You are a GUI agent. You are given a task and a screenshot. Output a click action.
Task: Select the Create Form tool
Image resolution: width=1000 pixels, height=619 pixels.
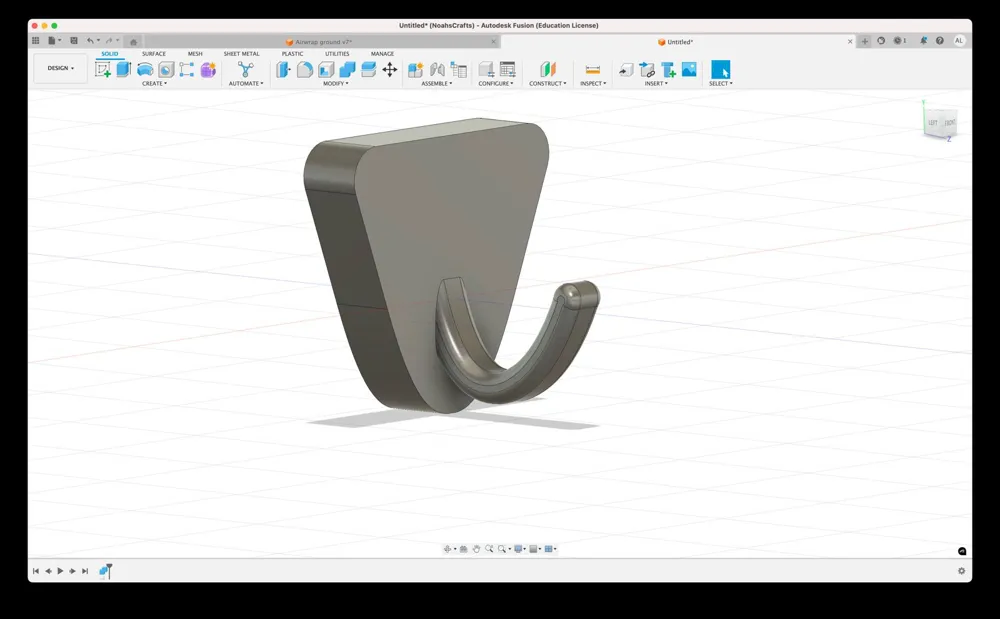tap(208, 69)
